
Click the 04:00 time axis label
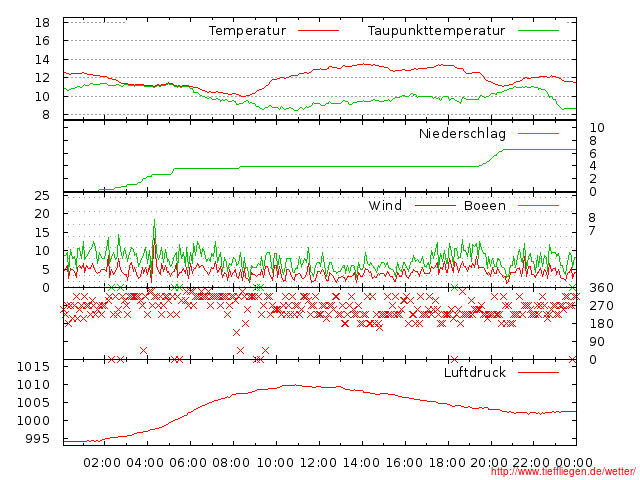(145, 463)
